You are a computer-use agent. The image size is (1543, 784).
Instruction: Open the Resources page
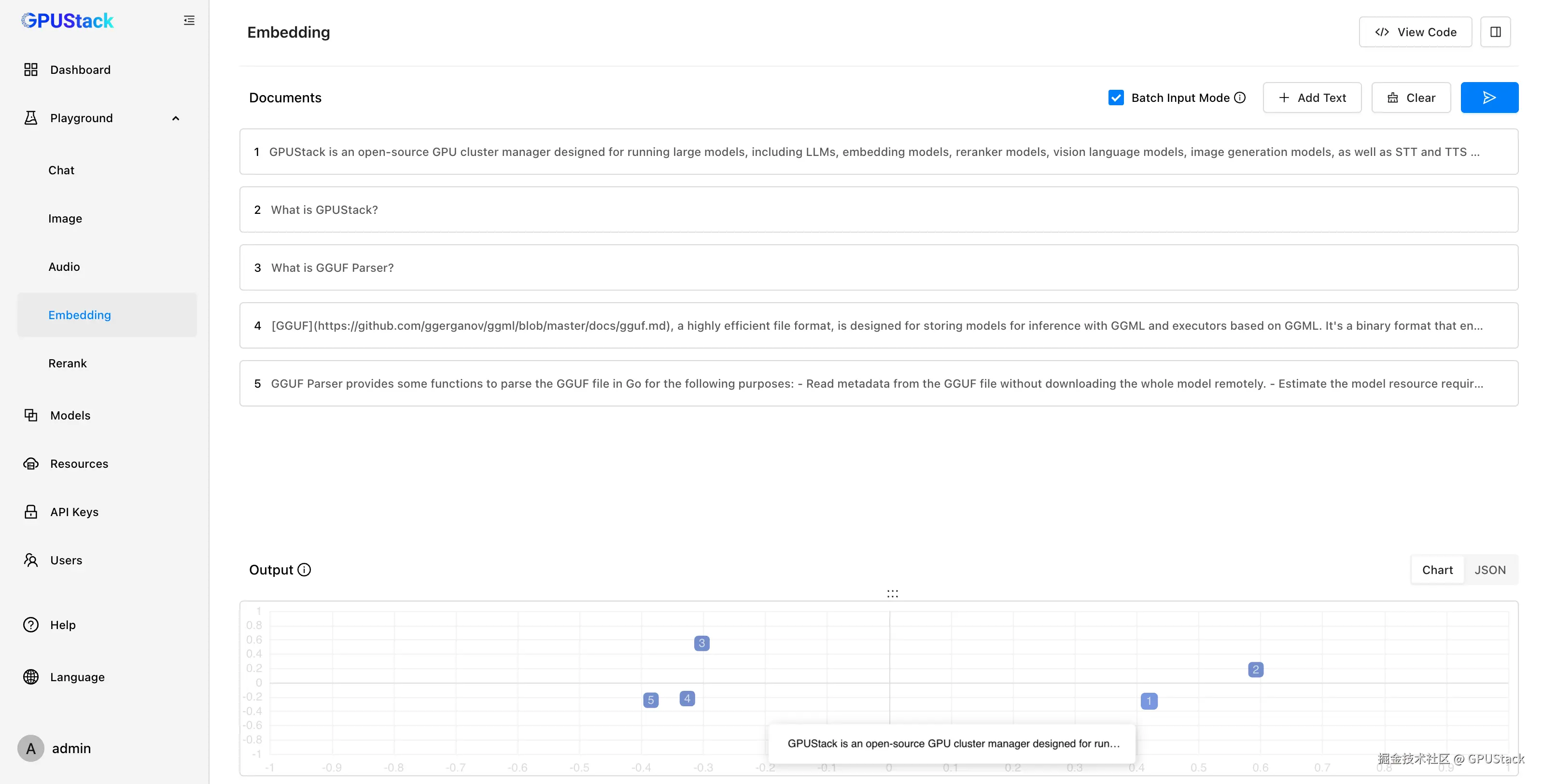[79, 463]
